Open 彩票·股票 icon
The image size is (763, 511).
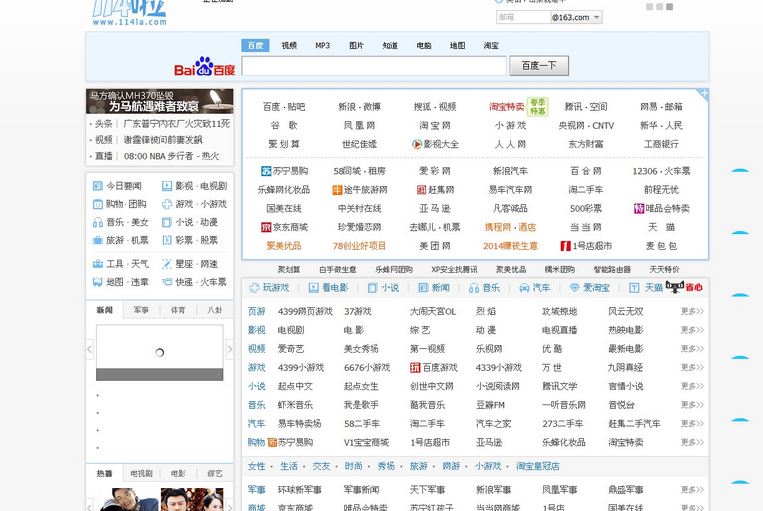(x=166, y=240)
